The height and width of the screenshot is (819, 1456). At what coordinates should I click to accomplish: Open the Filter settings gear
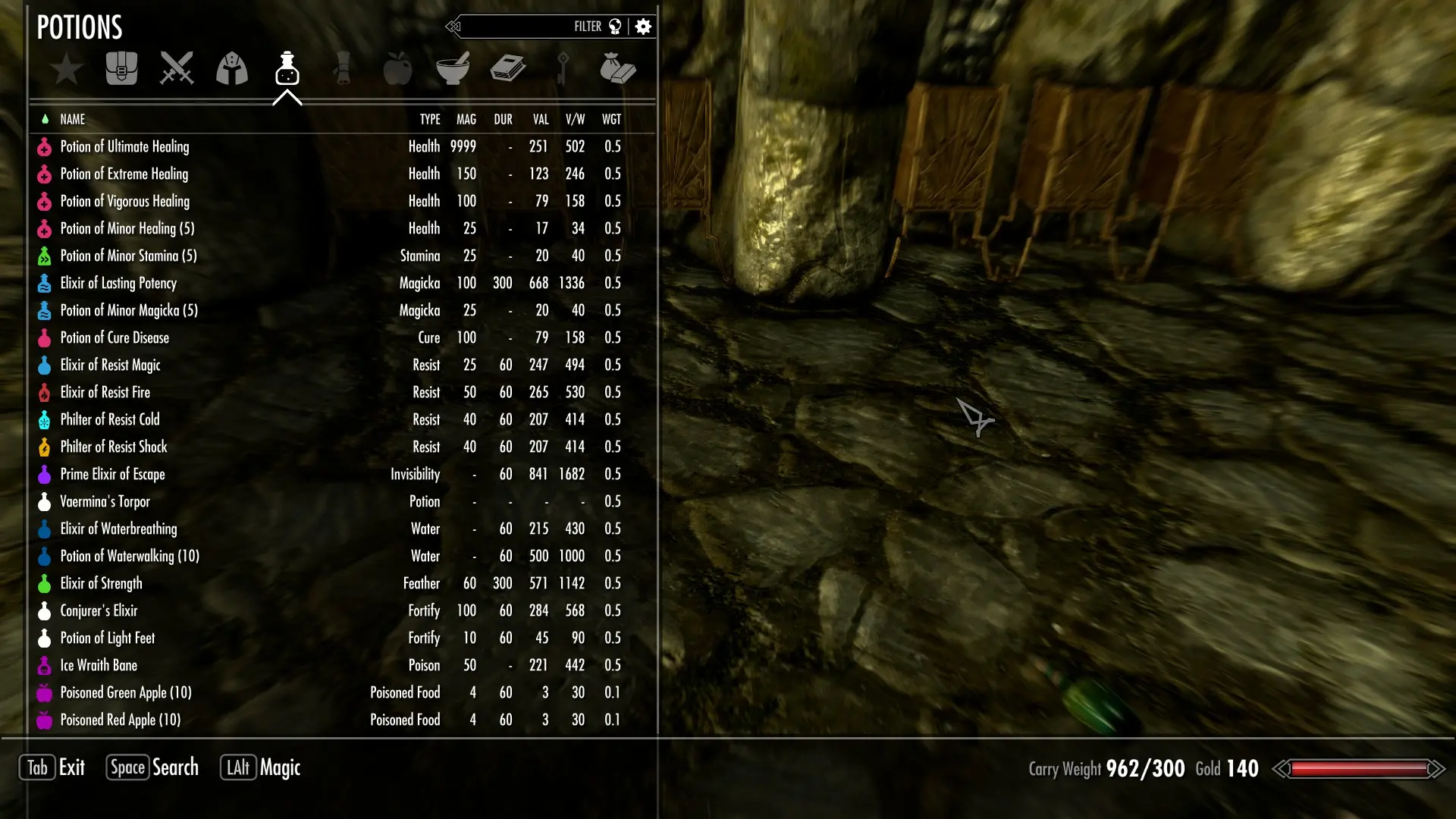[x=642, y=27]
